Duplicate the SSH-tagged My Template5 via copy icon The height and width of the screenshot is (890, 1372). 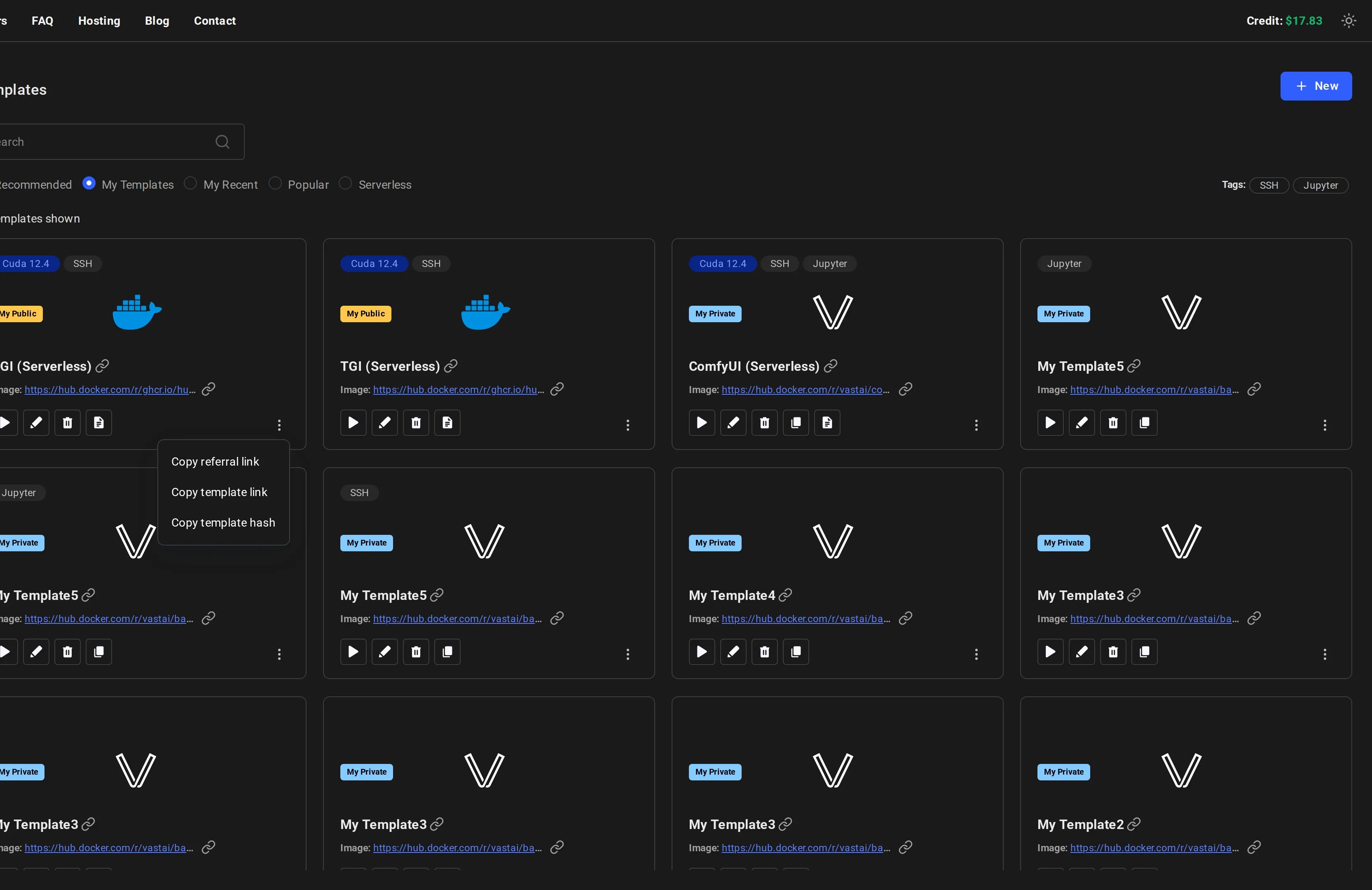[x=447, y=651]
